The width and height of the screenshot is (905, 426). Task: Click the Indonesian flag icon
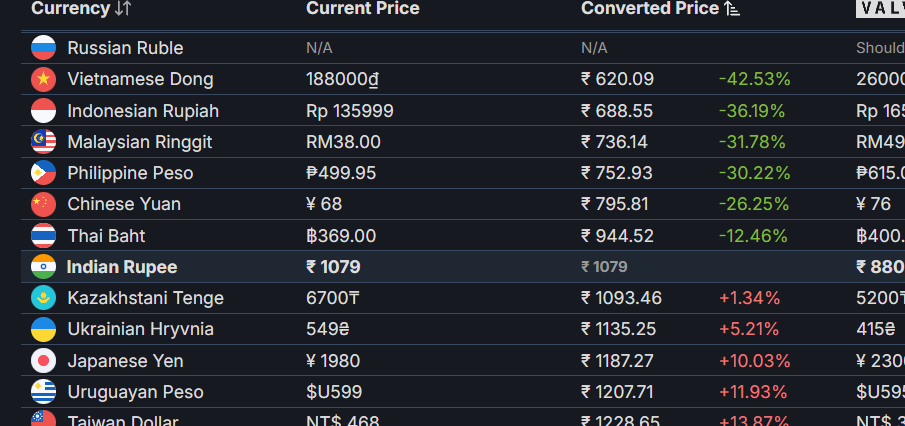tap(43, 111)
